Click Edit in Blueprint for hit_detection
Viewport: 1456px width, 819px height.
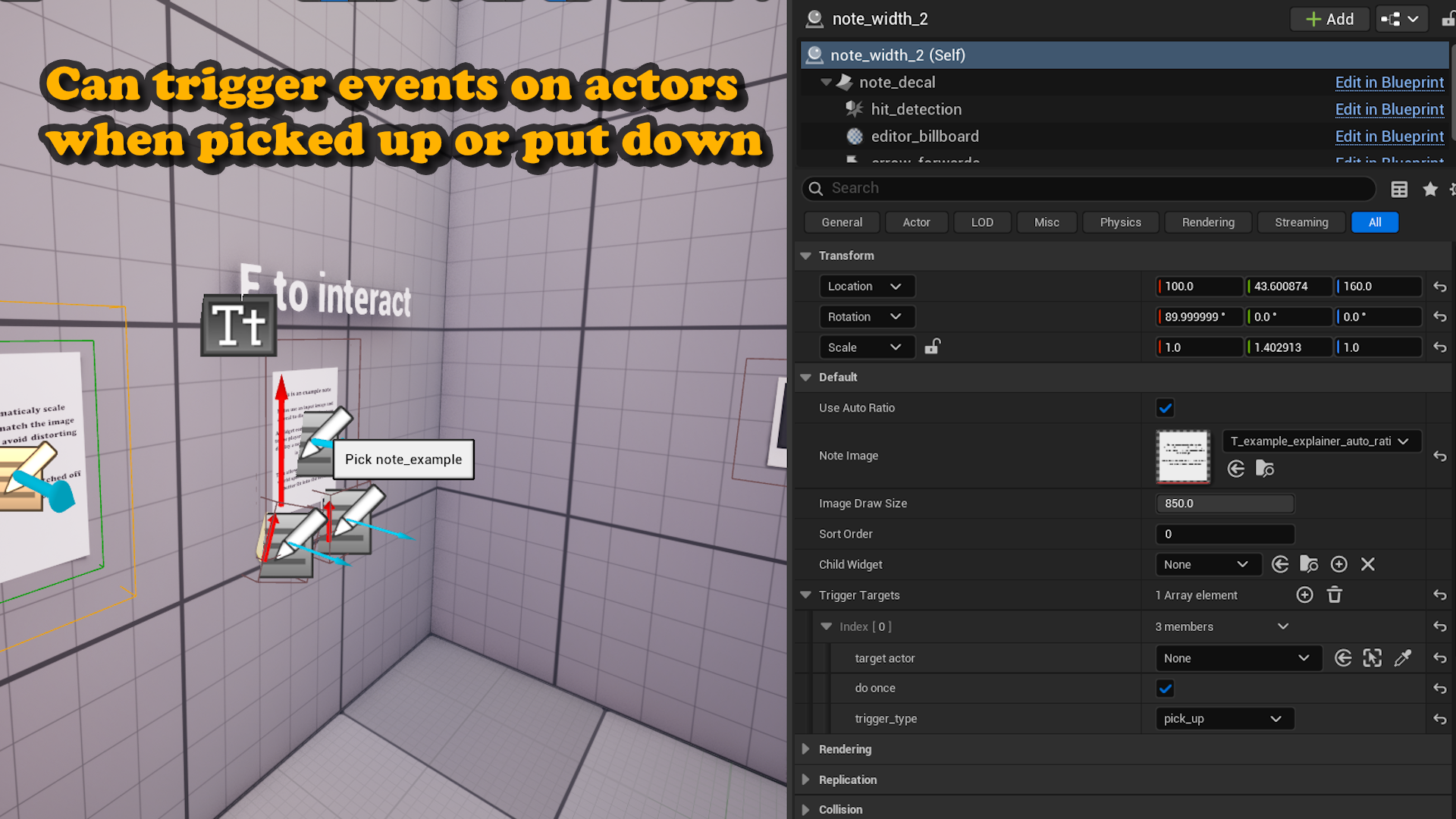coord(1389,109)
